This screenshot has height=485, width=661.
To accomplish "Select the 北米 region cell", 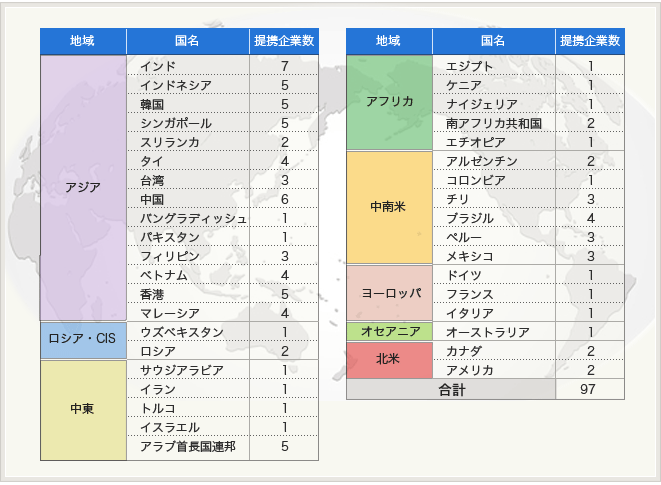I will click(389, 360).
